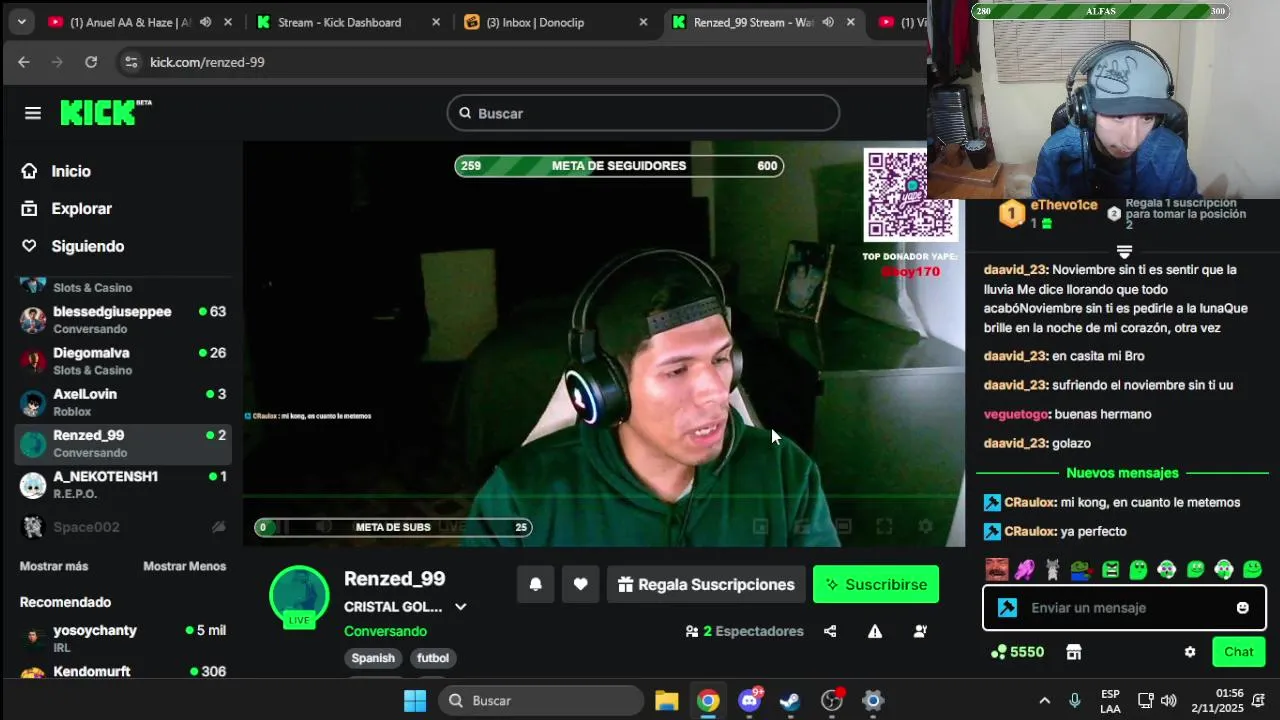This screenshot has width=1280, height=720.
Task: Go to Inicio in the sidebar
Action: pyautogui.click(x=56, y=171)
